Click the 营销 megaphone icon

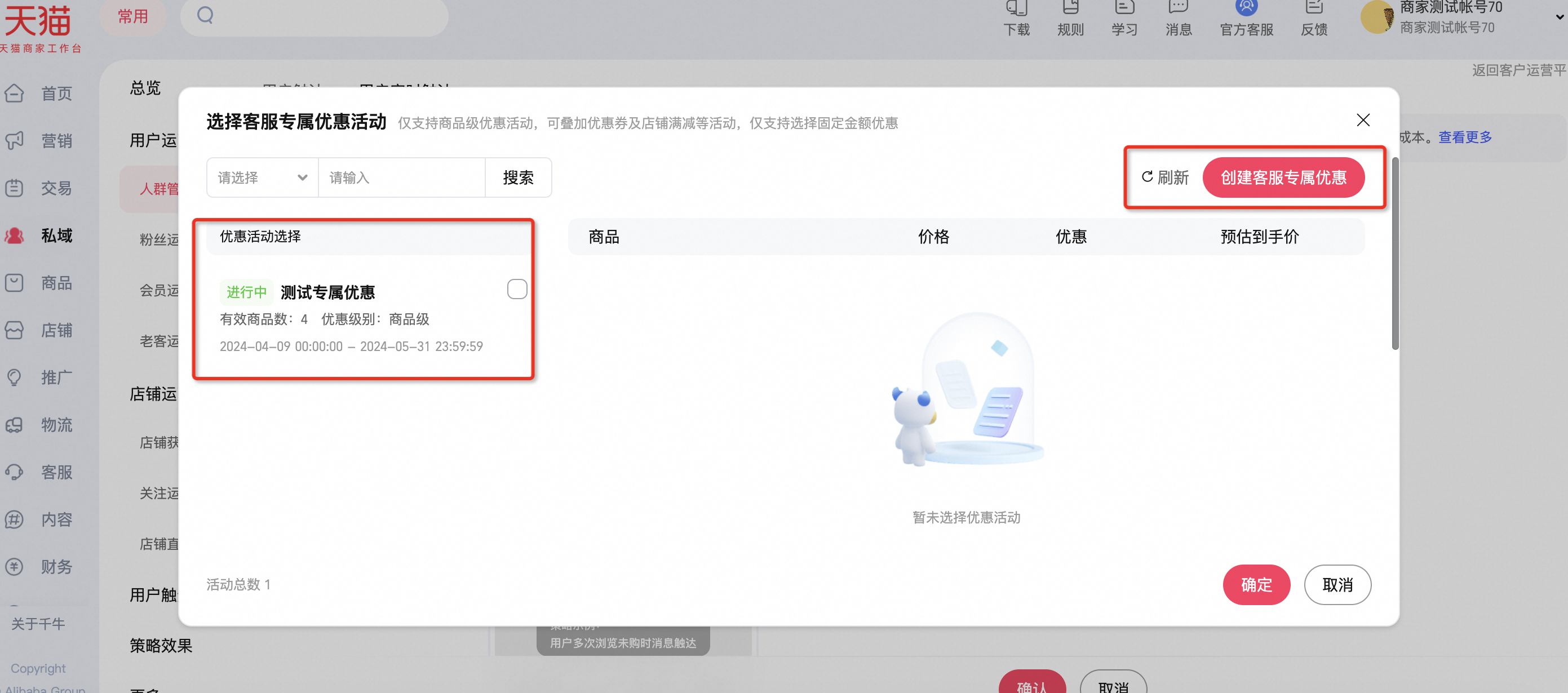[x=15, y=140]
